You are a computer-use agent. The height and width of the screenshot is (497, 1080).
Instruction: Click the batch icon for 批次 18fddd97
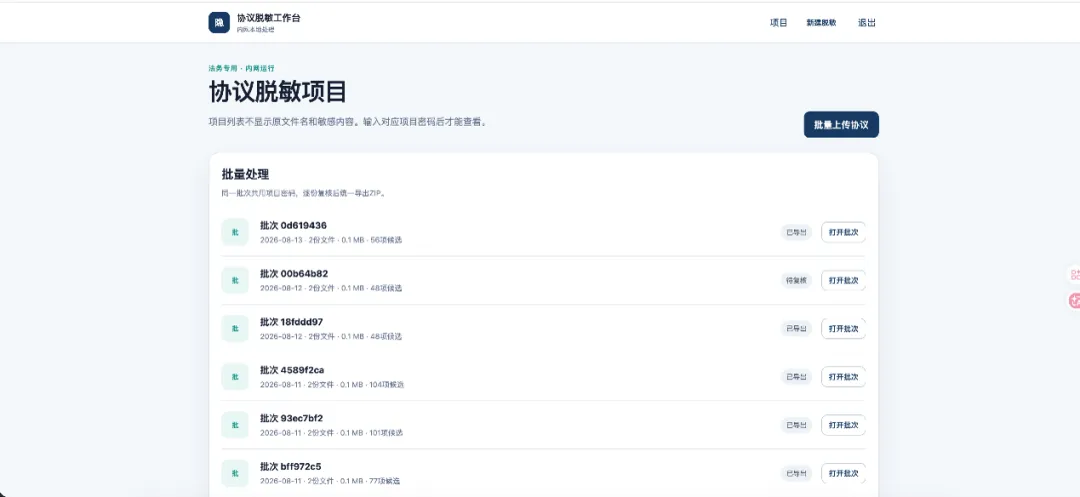(235, 328)
